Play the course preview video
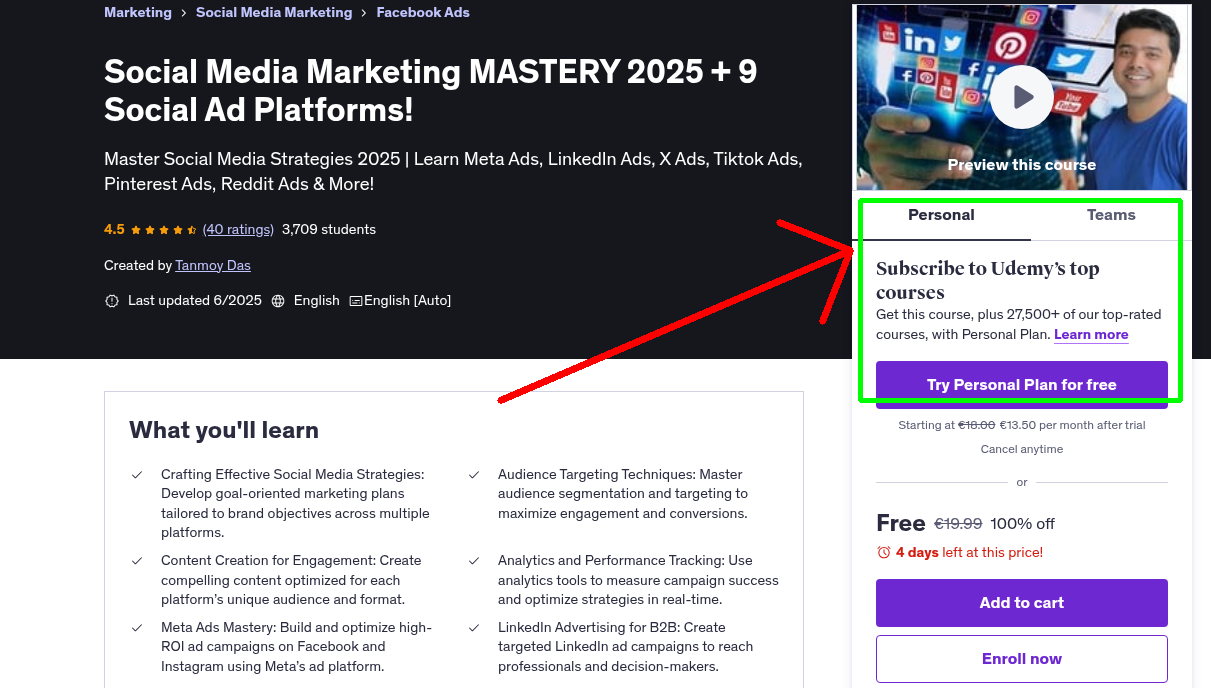 1021,97
